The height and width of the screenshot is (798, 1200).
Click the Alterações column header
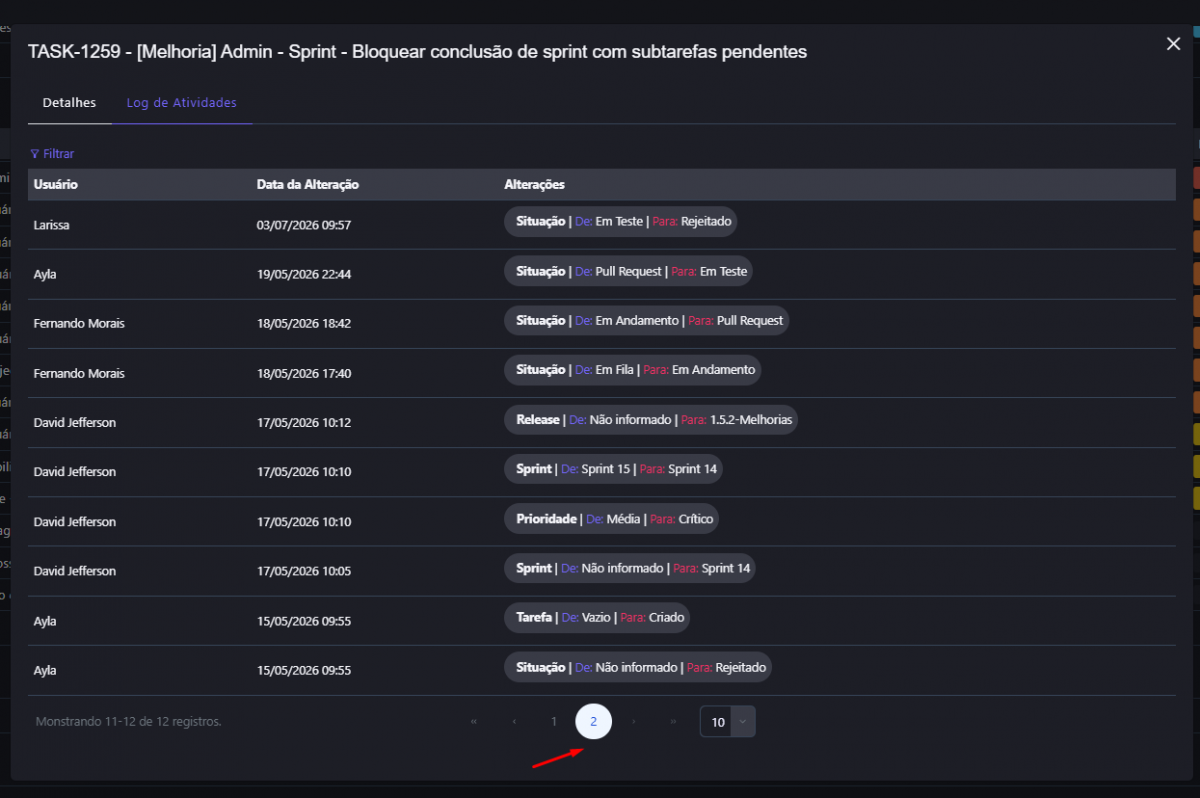tap(535, 185)
